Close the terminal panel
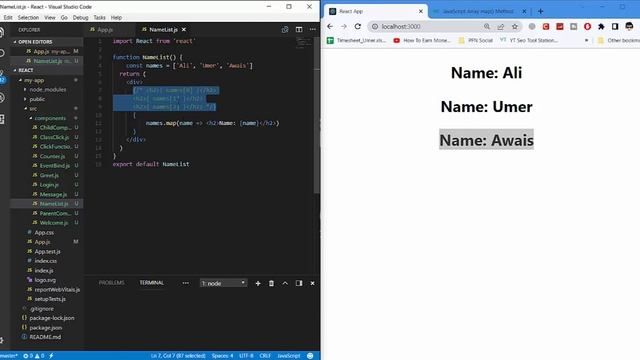Screen dimensions: 640x360 [312, 283]
